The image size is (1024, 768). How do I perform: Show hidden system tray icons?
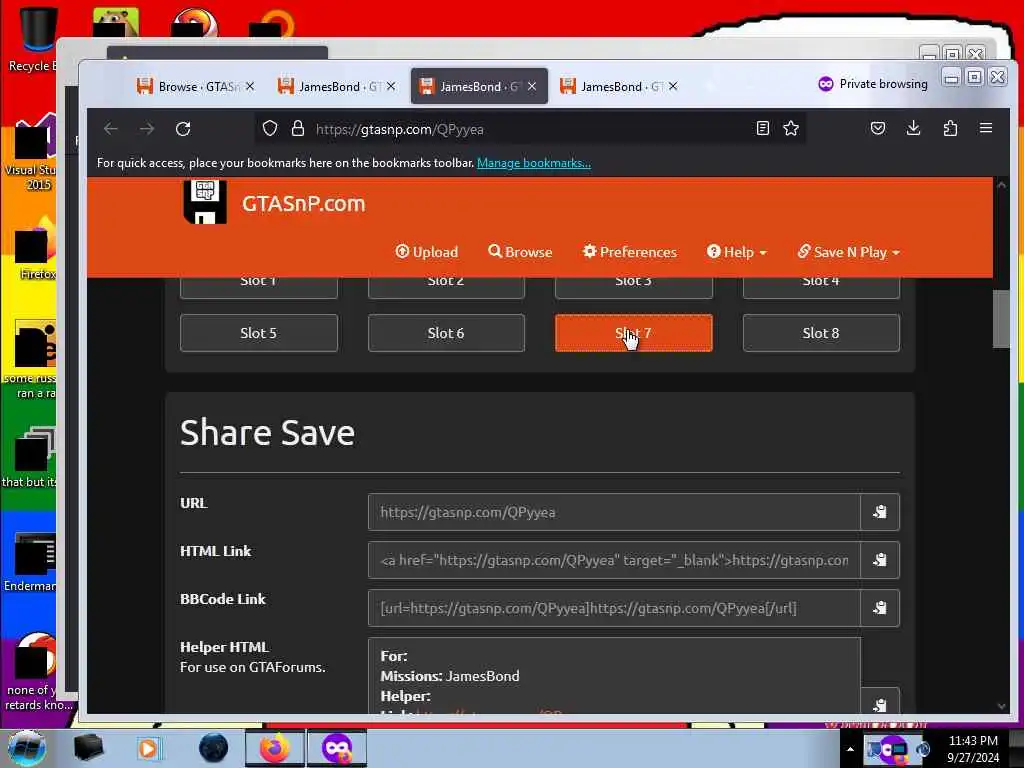[x=850, y=749]
